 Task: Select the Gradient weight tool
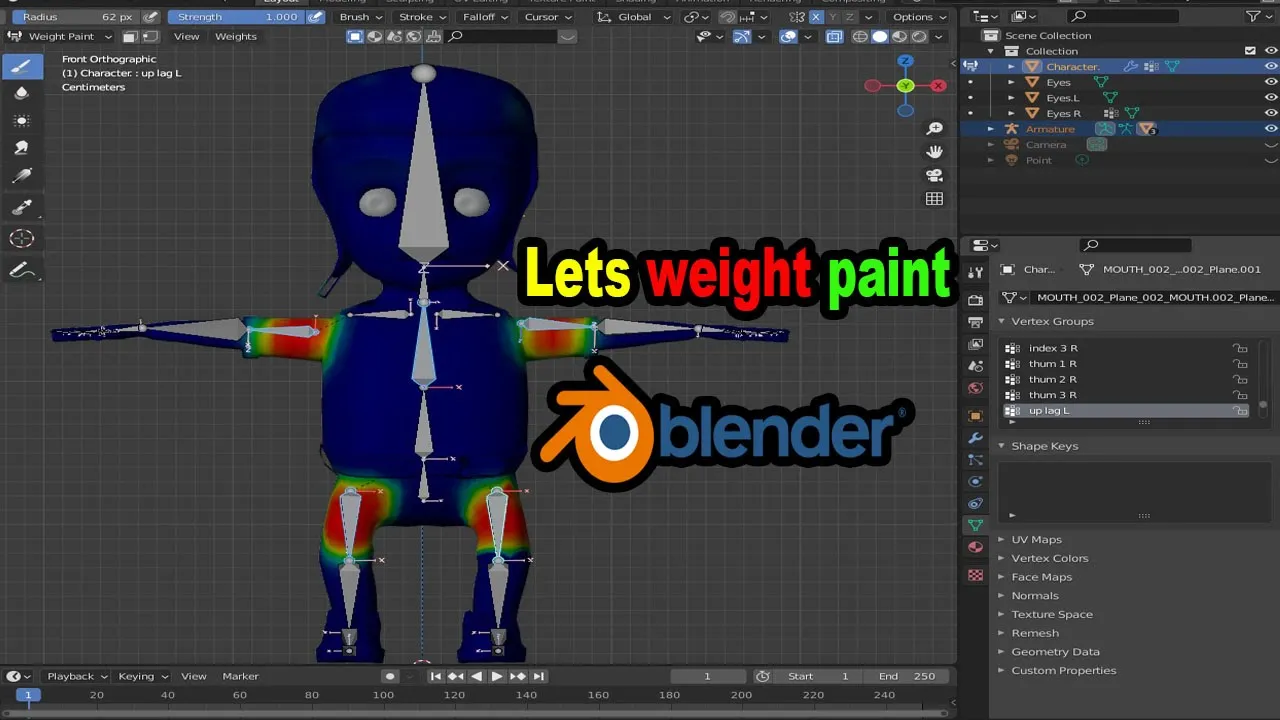point(22,175)
